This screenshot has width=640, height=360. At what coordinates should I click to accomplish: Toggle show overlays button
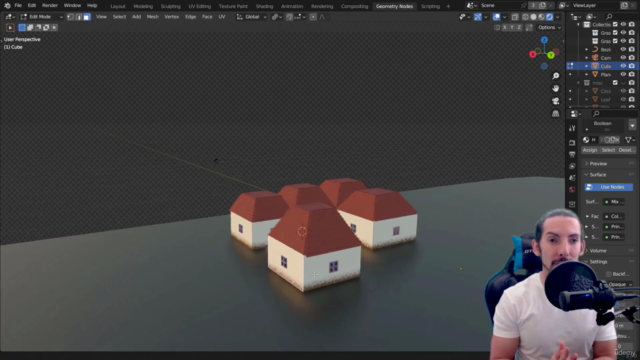(x=496, y=17)
